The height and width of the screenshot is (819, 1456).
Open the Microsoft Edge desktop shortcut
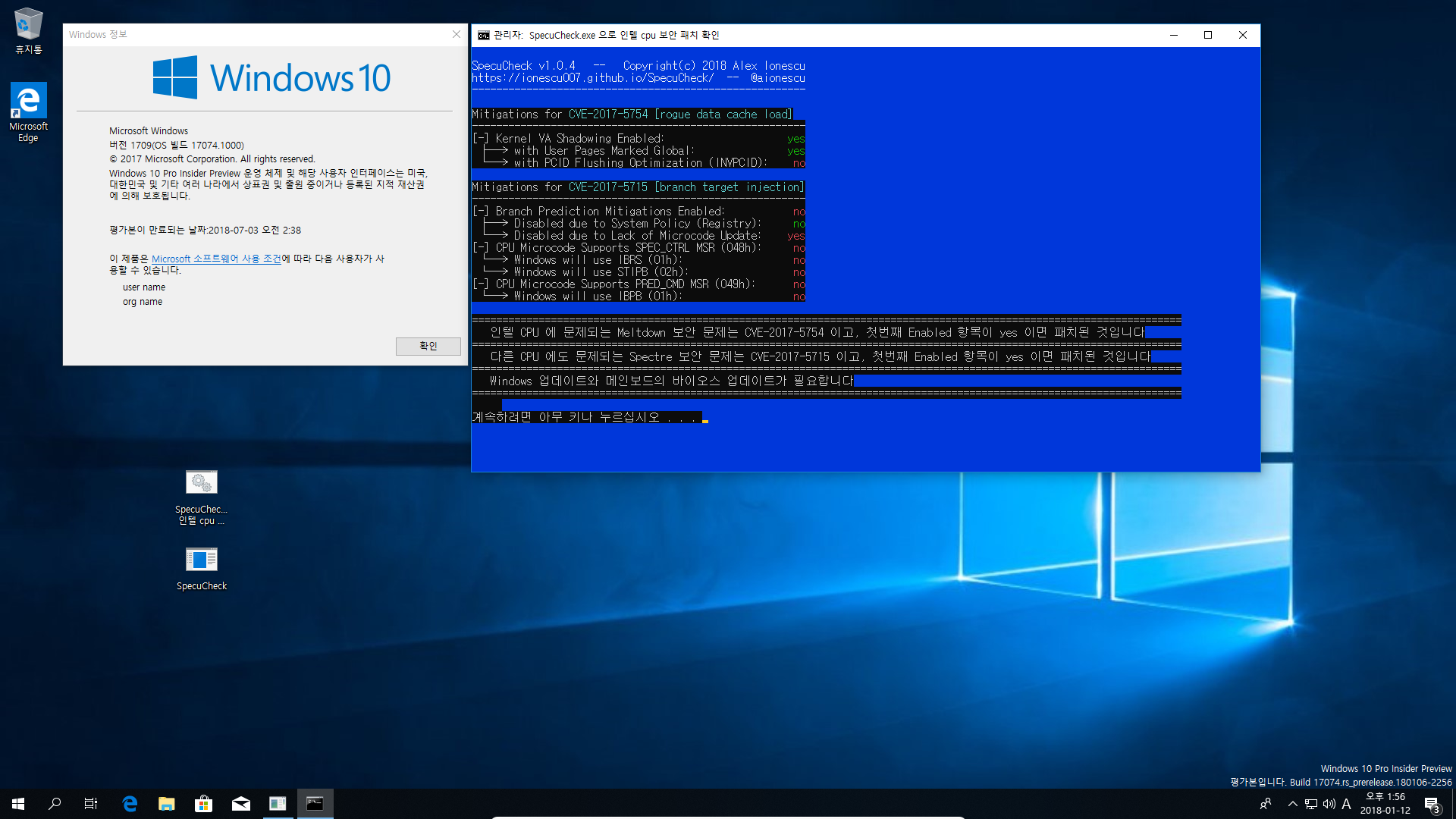tap(28, 111)
